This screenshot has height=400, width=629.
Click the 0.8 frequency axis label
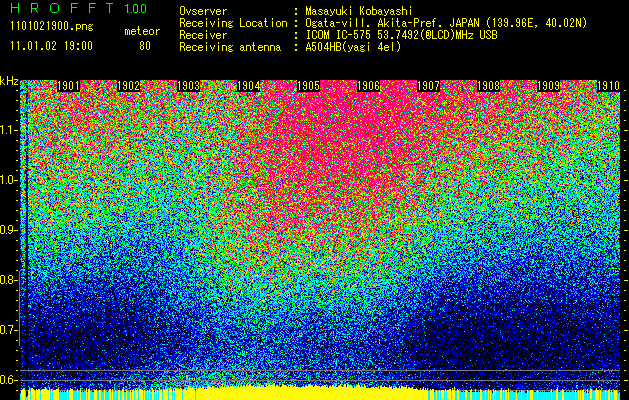pos(8,280)
